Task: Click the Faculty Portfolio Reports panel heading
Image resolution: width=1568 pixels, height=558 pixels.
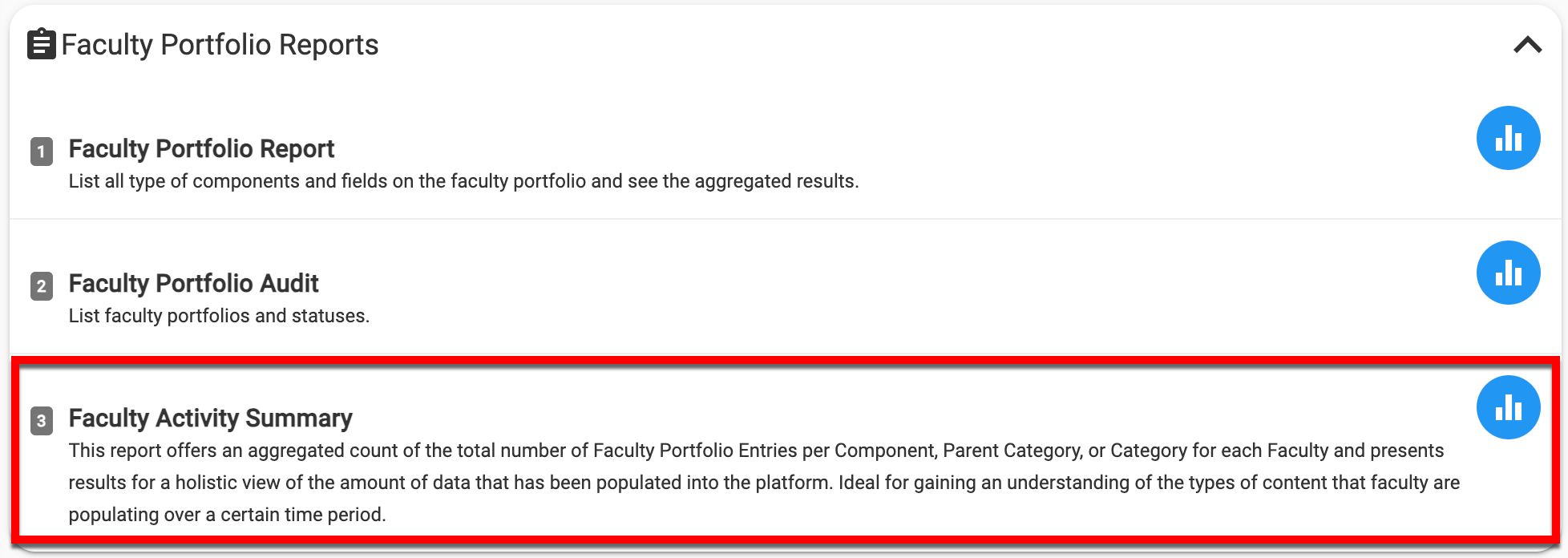Action: (x=220, y=45)
